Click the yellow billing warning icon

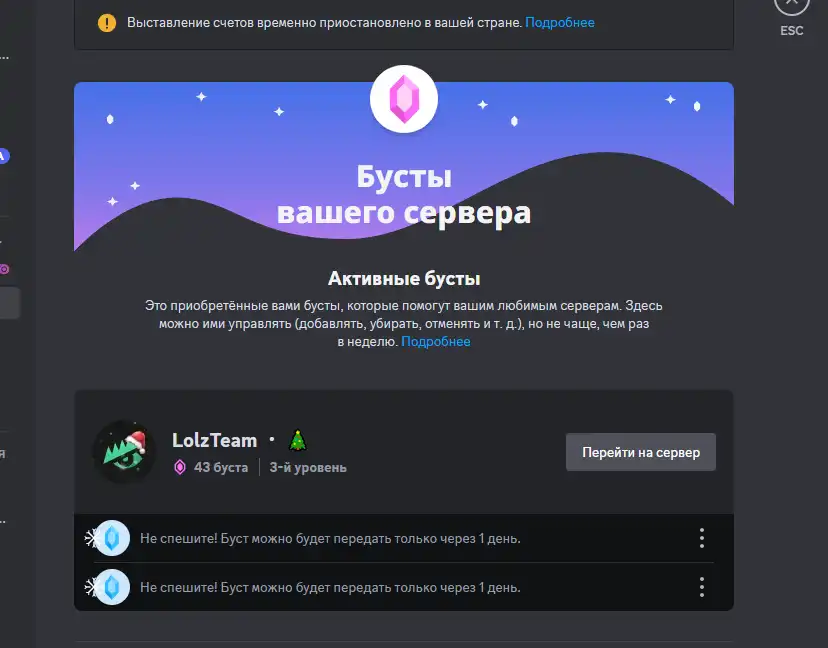[x=107, y=23]
